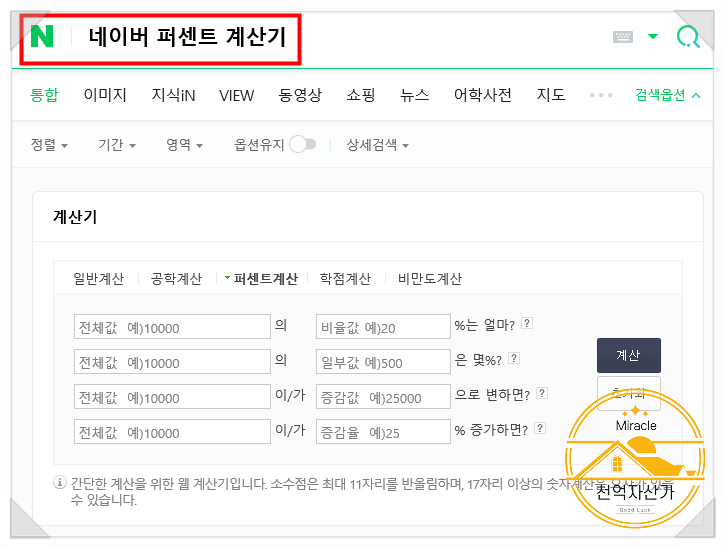Click the 증감율 예)25 input field

pos(383,431)
